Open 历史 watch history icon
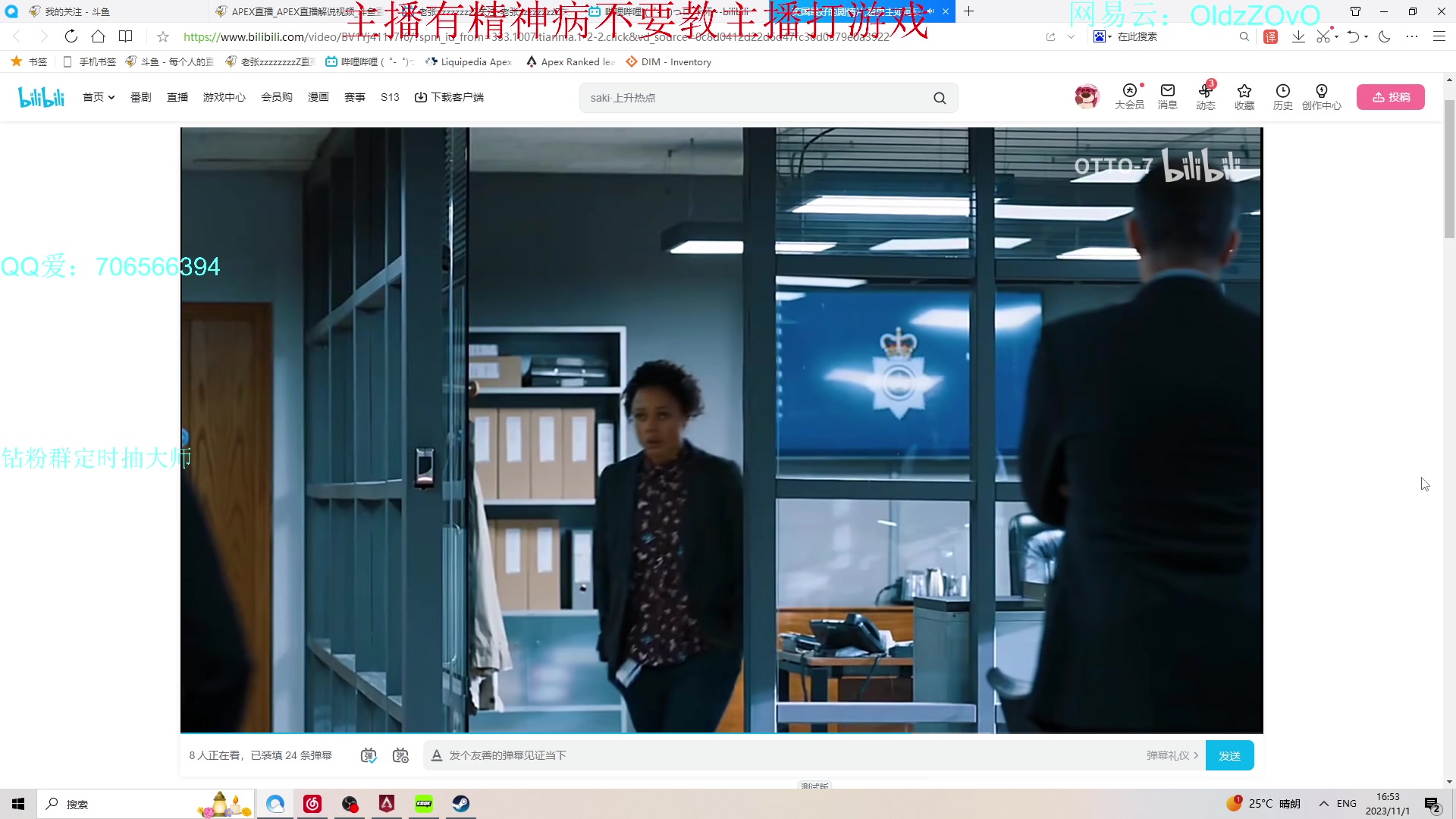The height and width of the screenshot is (819, 1456). coord(1283,97)
